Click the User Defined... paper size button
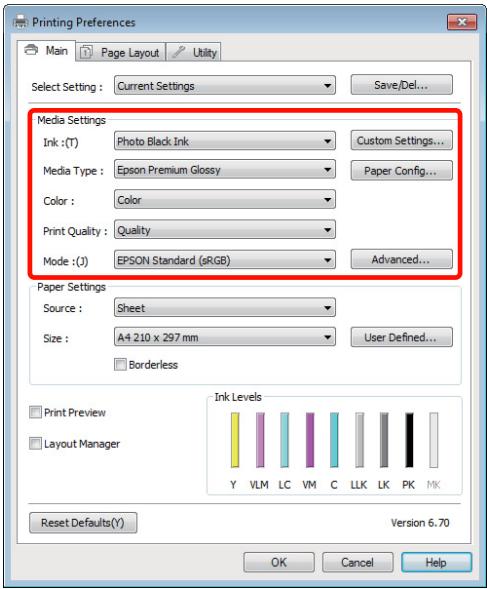The height and width of the screenshot is (589, 487). coord(401,337)
